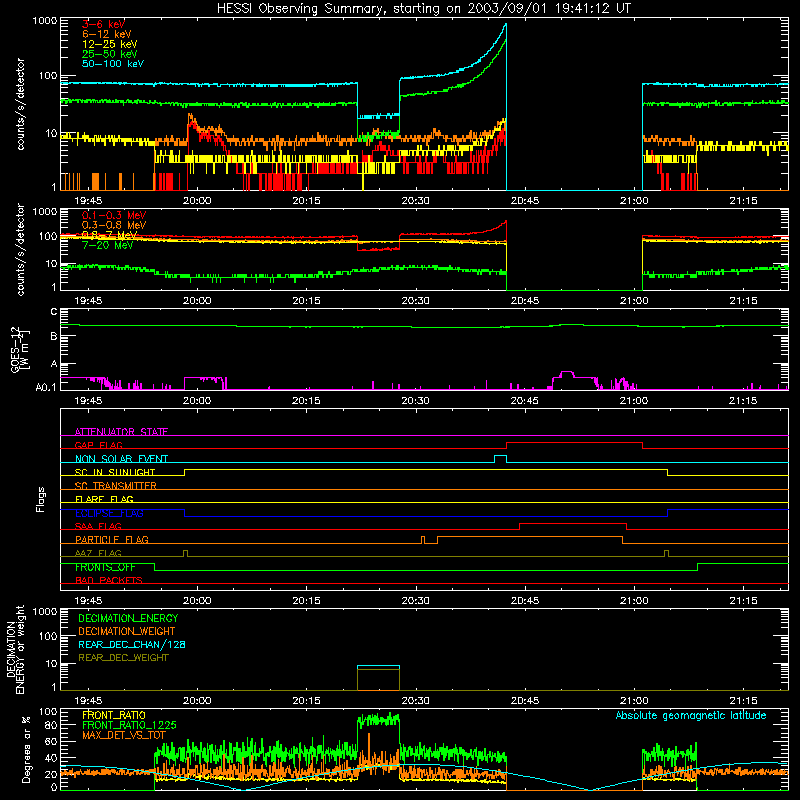Click the 20:00 tick label under GOES plot
The image size is (800, 800).
[x=197, y=401]
